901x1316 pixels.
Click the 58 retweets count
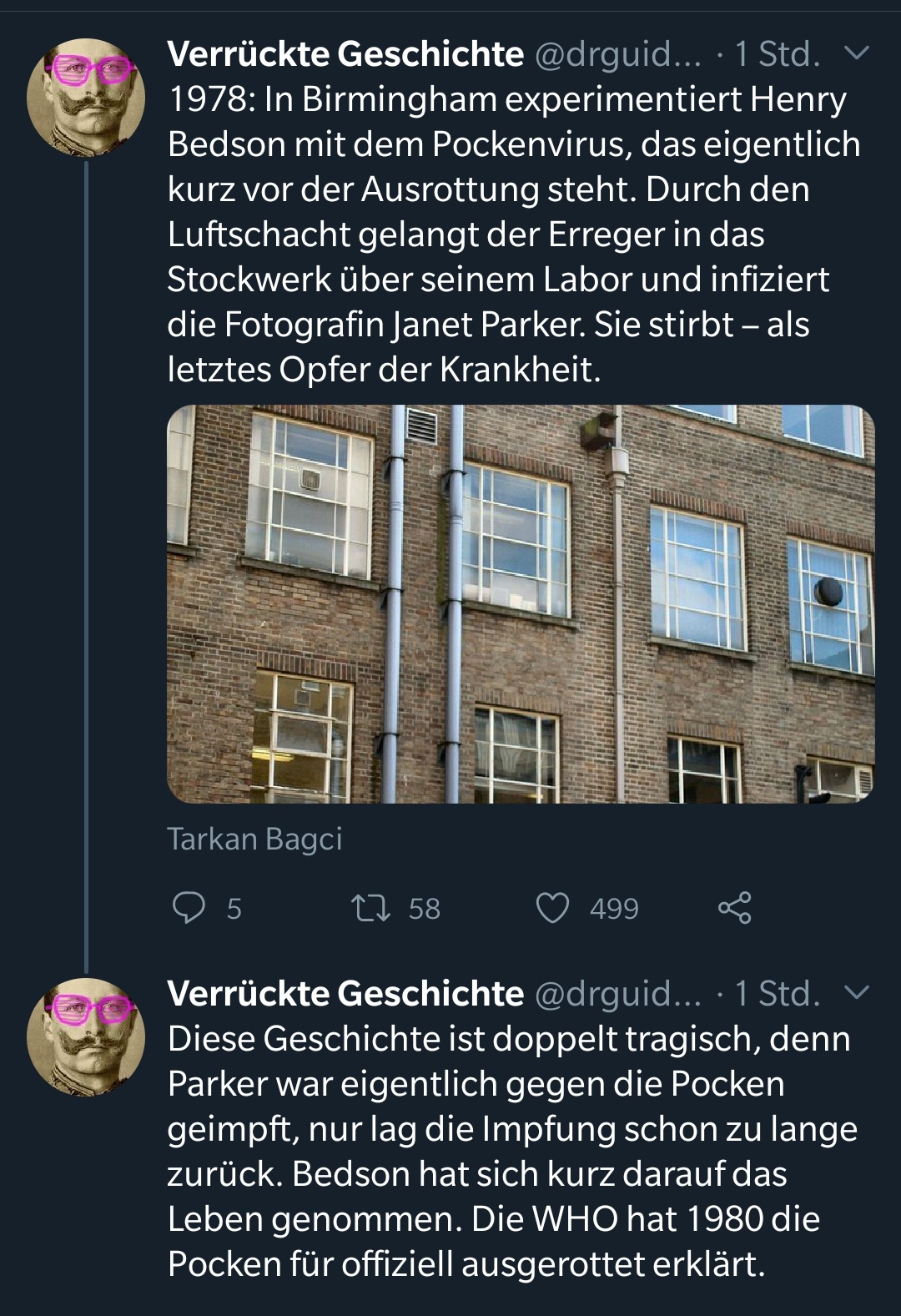coord(424,908)
